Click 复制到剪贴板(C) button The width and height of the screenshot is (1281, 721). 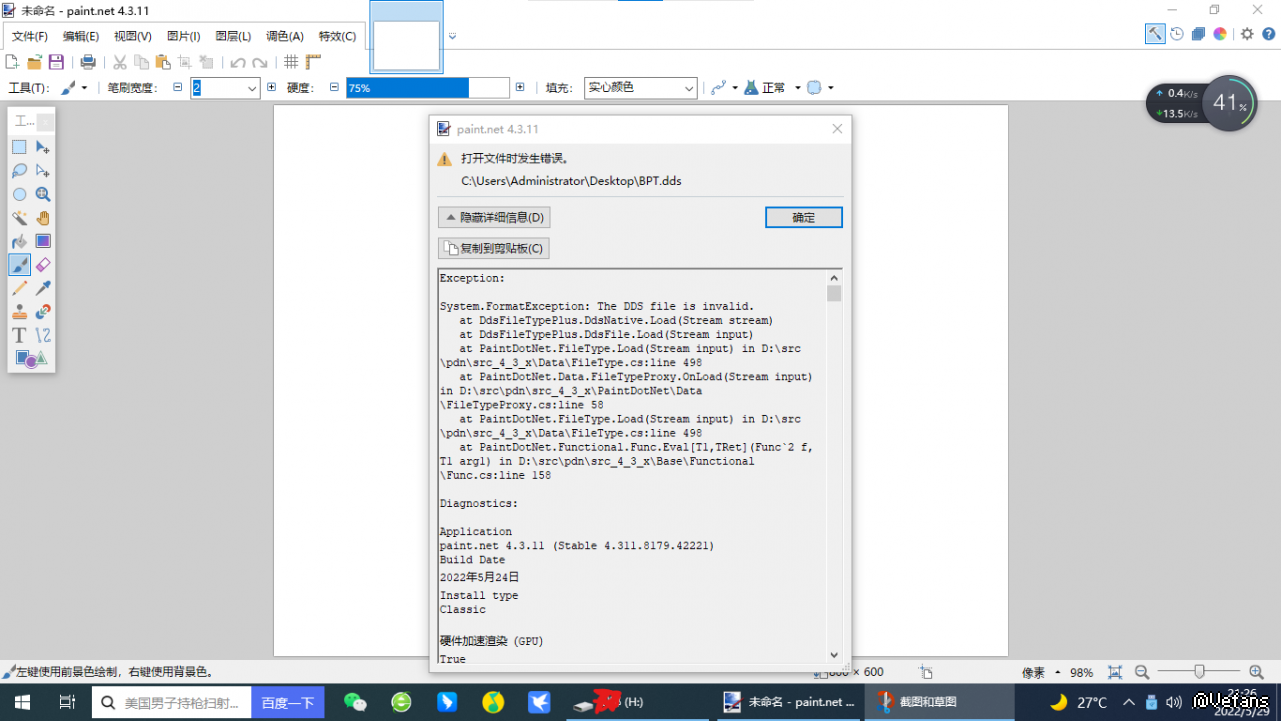[x=494, y=248]
